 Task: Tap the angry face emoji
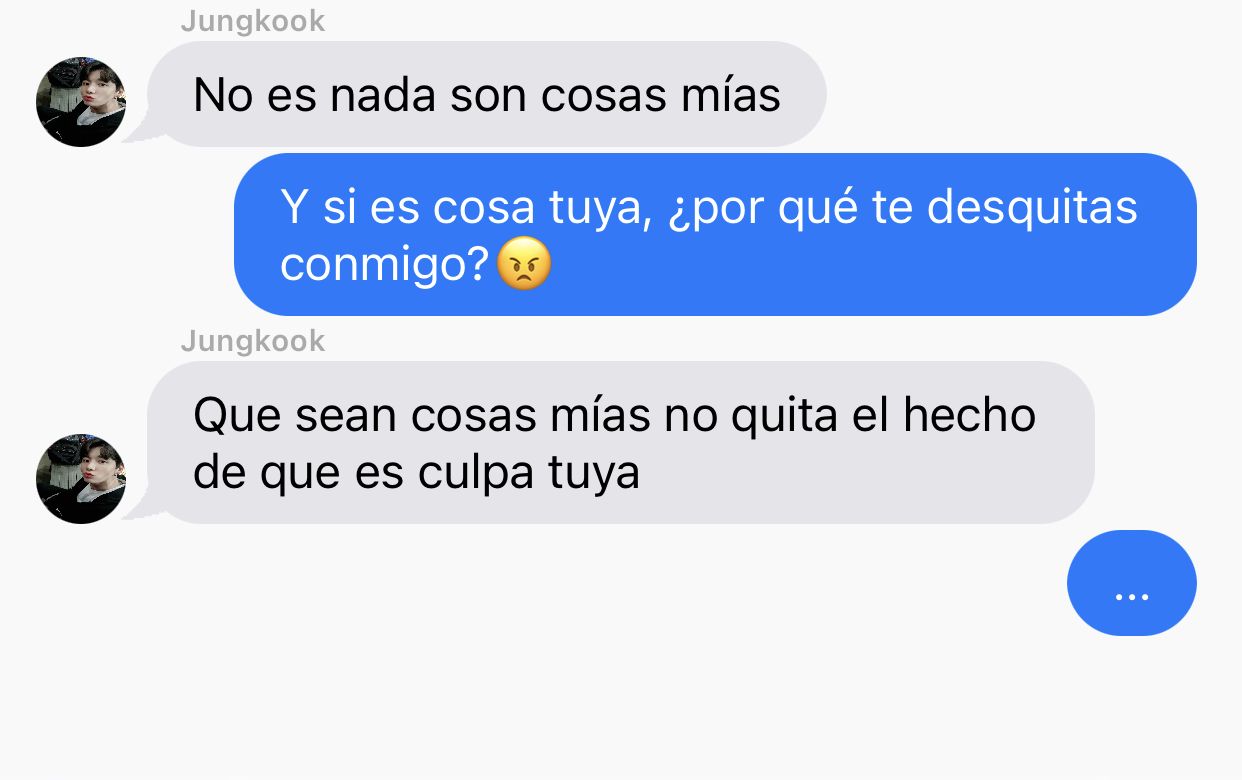point(524,265)
